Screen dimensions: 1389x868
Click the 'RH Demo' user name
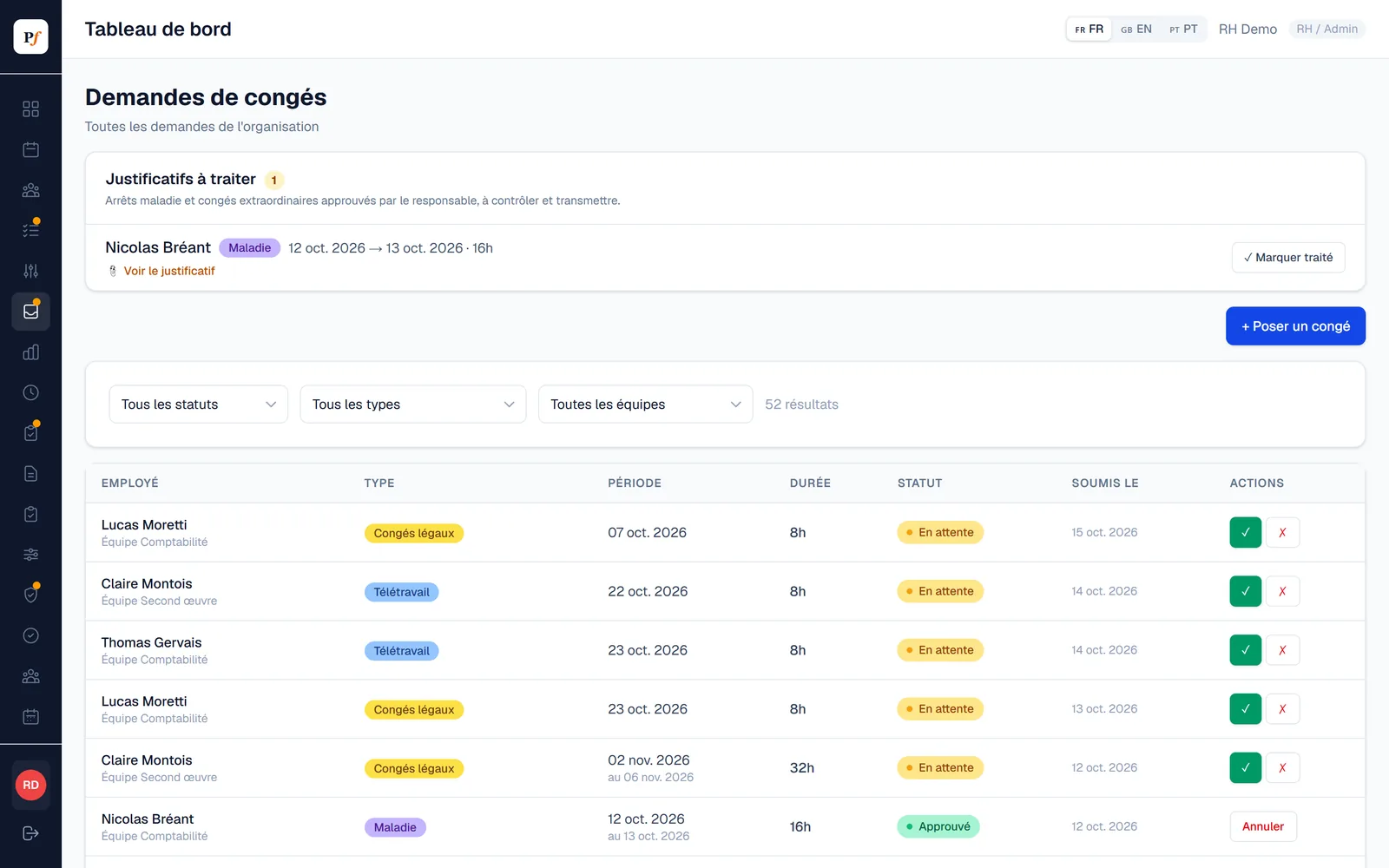(1247, 30)
